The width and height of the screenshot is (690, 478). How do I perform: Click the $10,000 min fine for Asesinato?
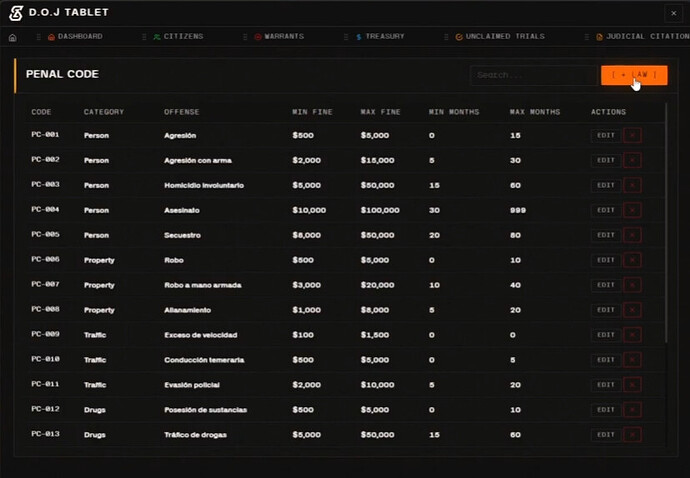[309, 210]
